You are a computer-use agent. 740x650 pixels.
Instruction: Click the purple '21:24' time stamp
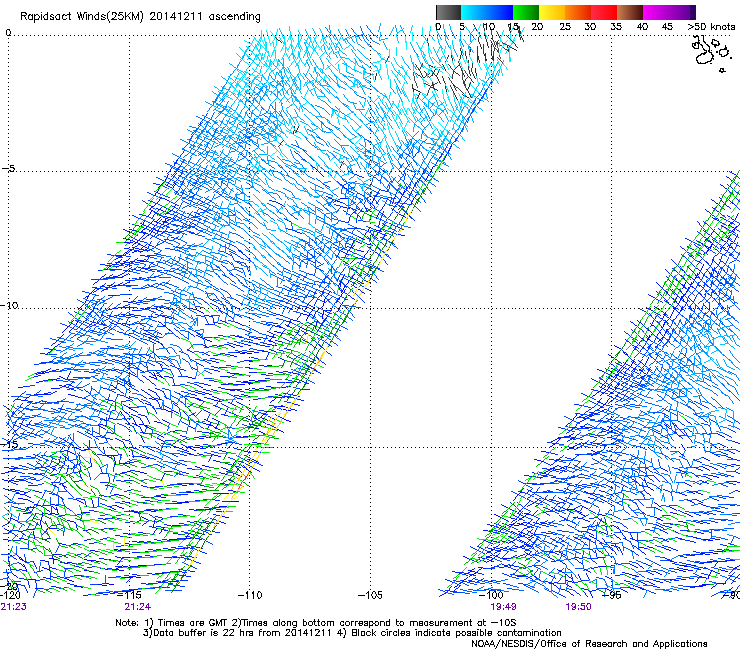[138, 606]
